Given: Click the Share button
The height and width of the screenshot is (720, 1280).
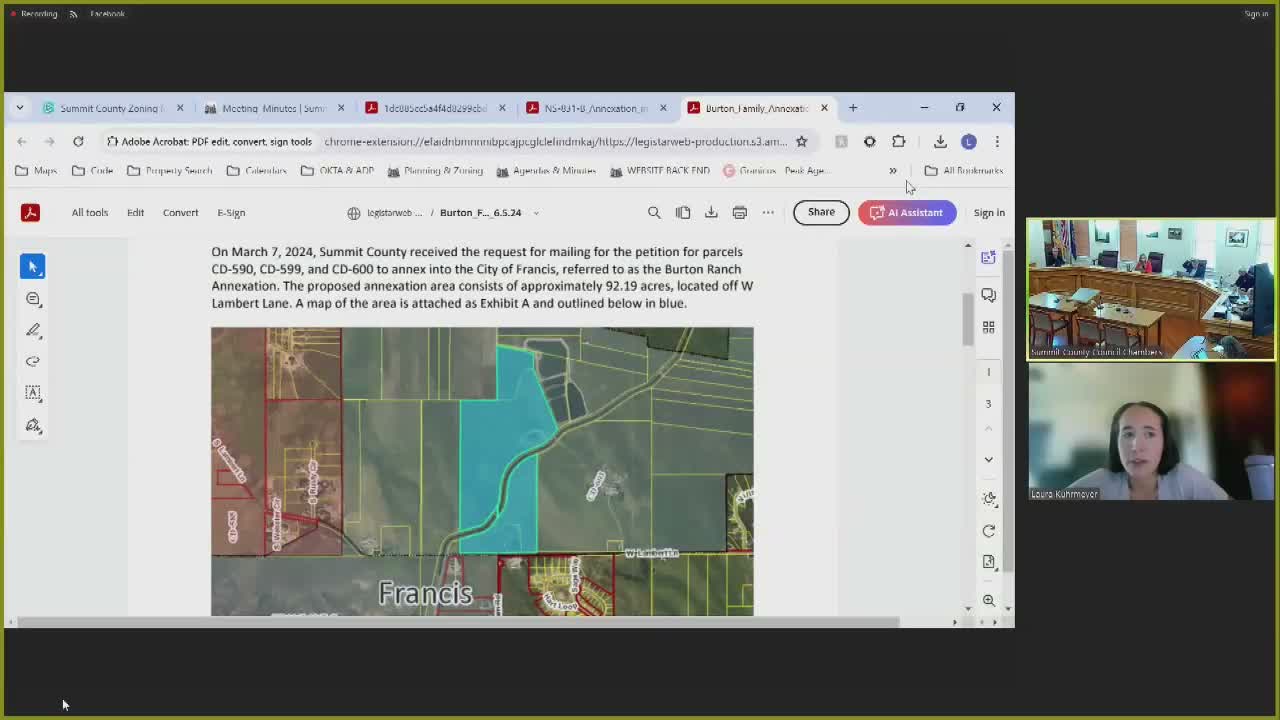Looking at the screenshot, I should pos(821,212).
